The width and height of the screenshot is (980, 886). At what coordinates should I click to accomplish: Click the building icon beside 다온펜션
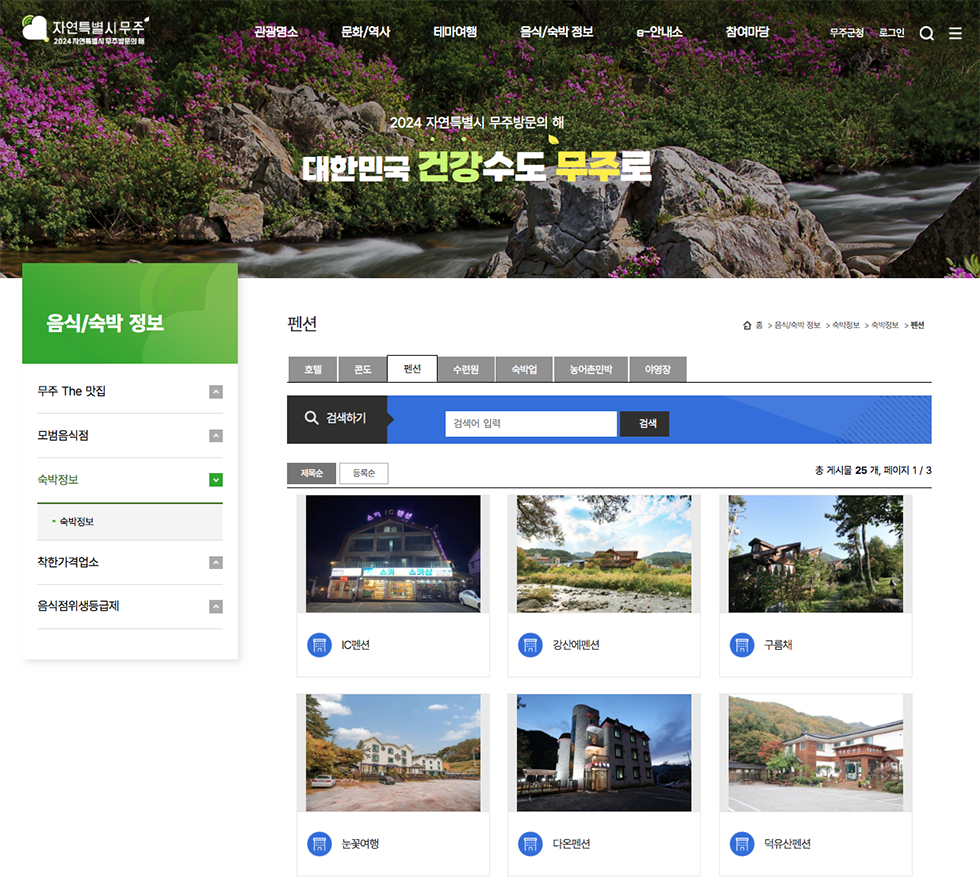pyautogui.click(x=530, y=844)
